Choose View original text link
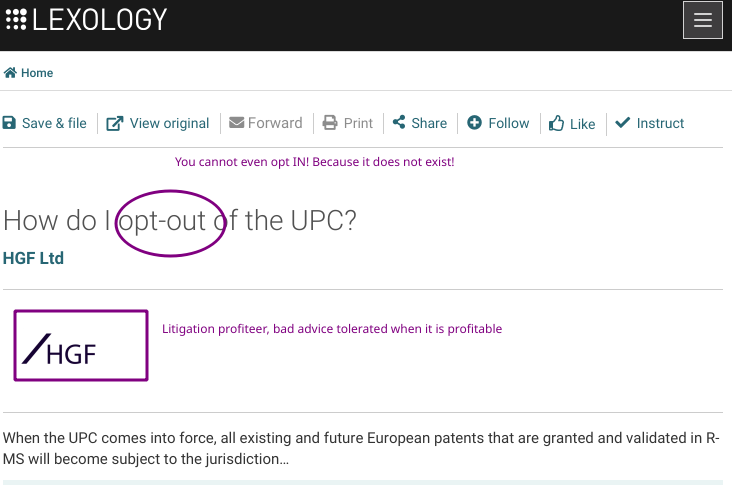732x485 pixels. [x=169, y=123]
